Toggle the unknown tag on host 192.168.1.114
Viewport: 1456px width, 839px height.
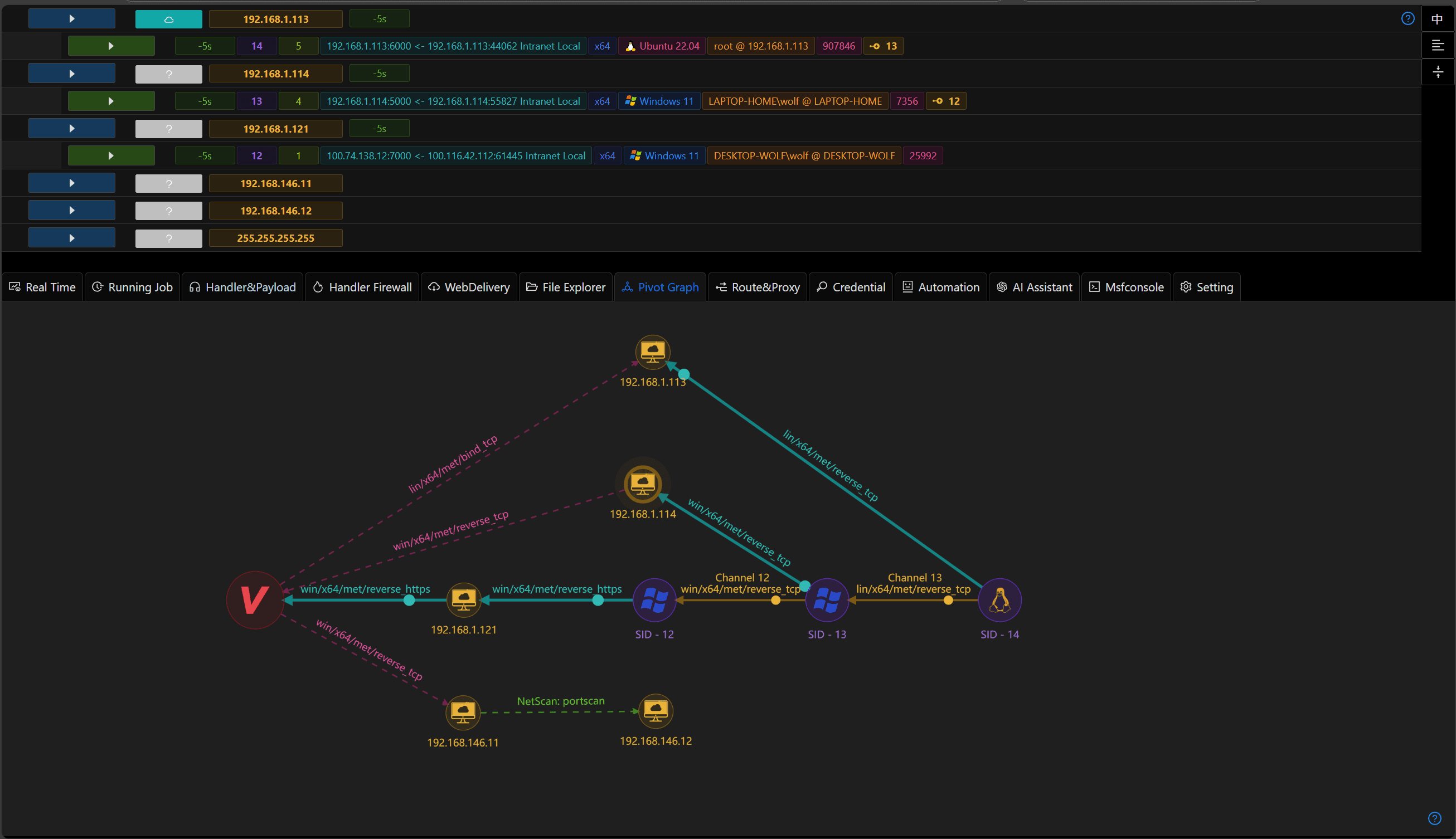[168, 74]
